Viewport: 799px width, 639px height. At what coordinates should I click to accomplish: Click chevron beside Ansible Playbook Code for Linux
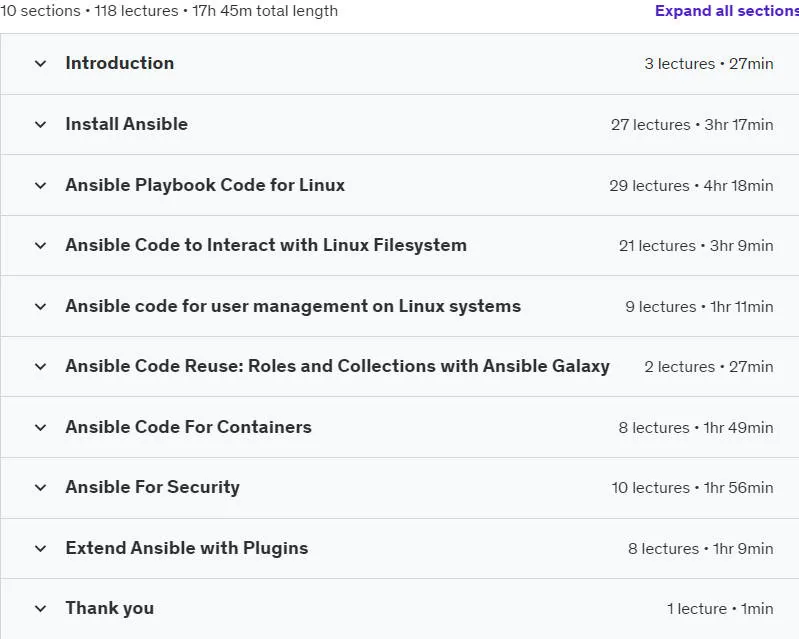(x=40, y=185)
